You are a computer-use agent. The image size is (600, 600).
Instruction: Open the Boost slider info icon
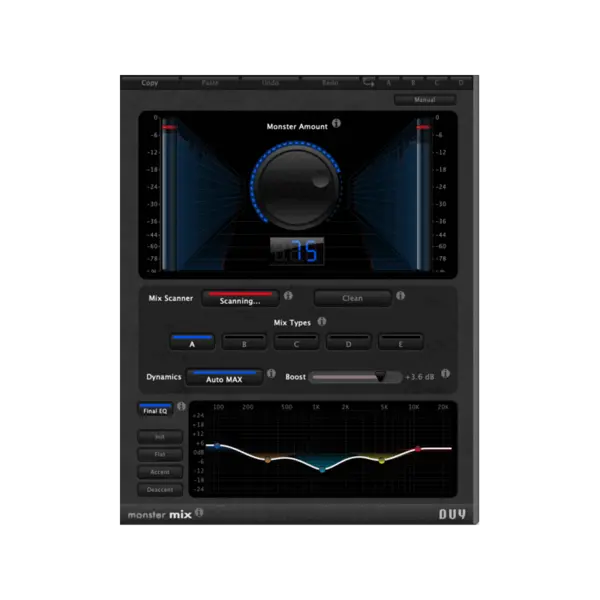click(445, 373)
